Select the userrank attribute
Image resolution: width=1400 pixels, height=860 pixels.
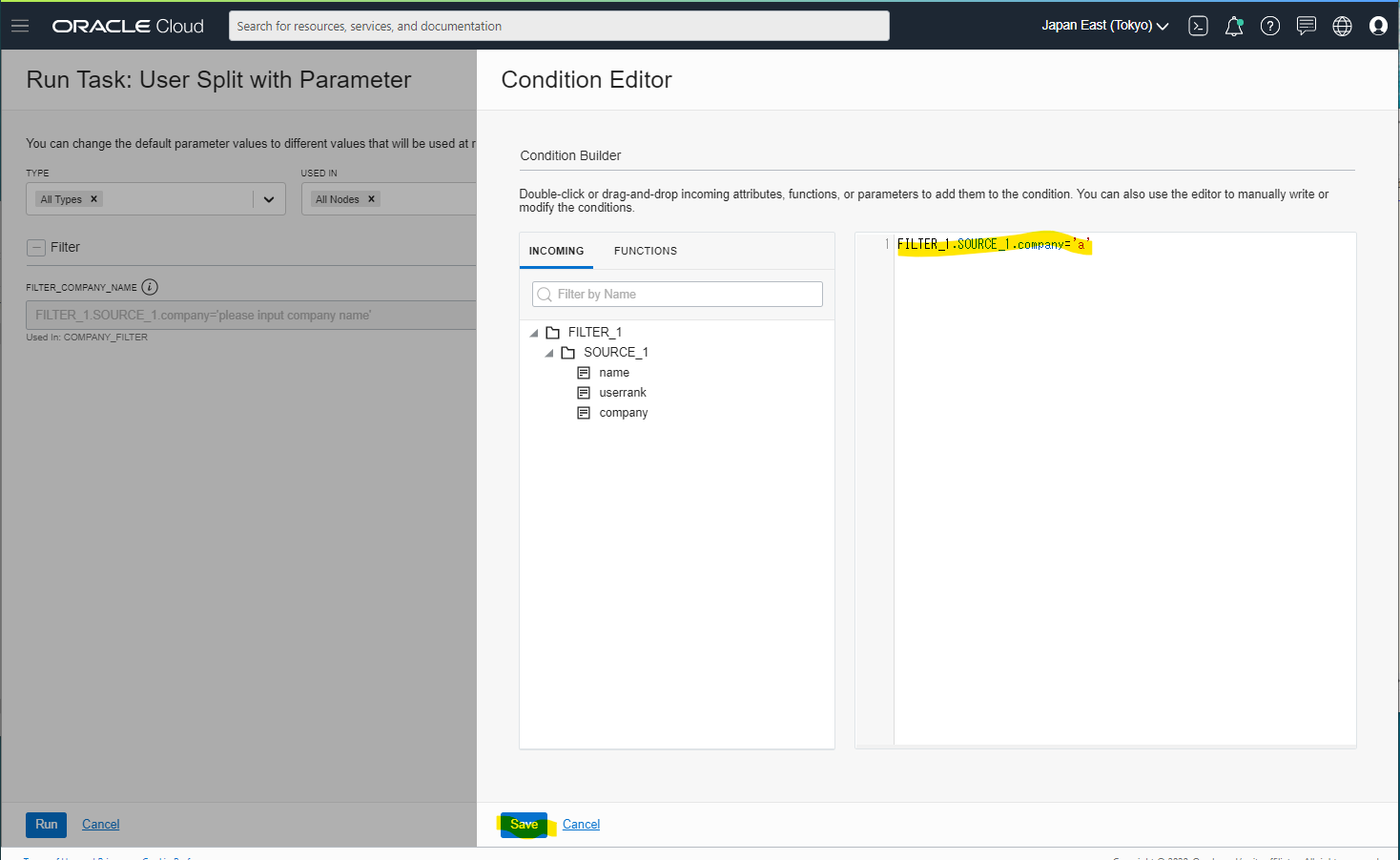(x=623, y=393)
